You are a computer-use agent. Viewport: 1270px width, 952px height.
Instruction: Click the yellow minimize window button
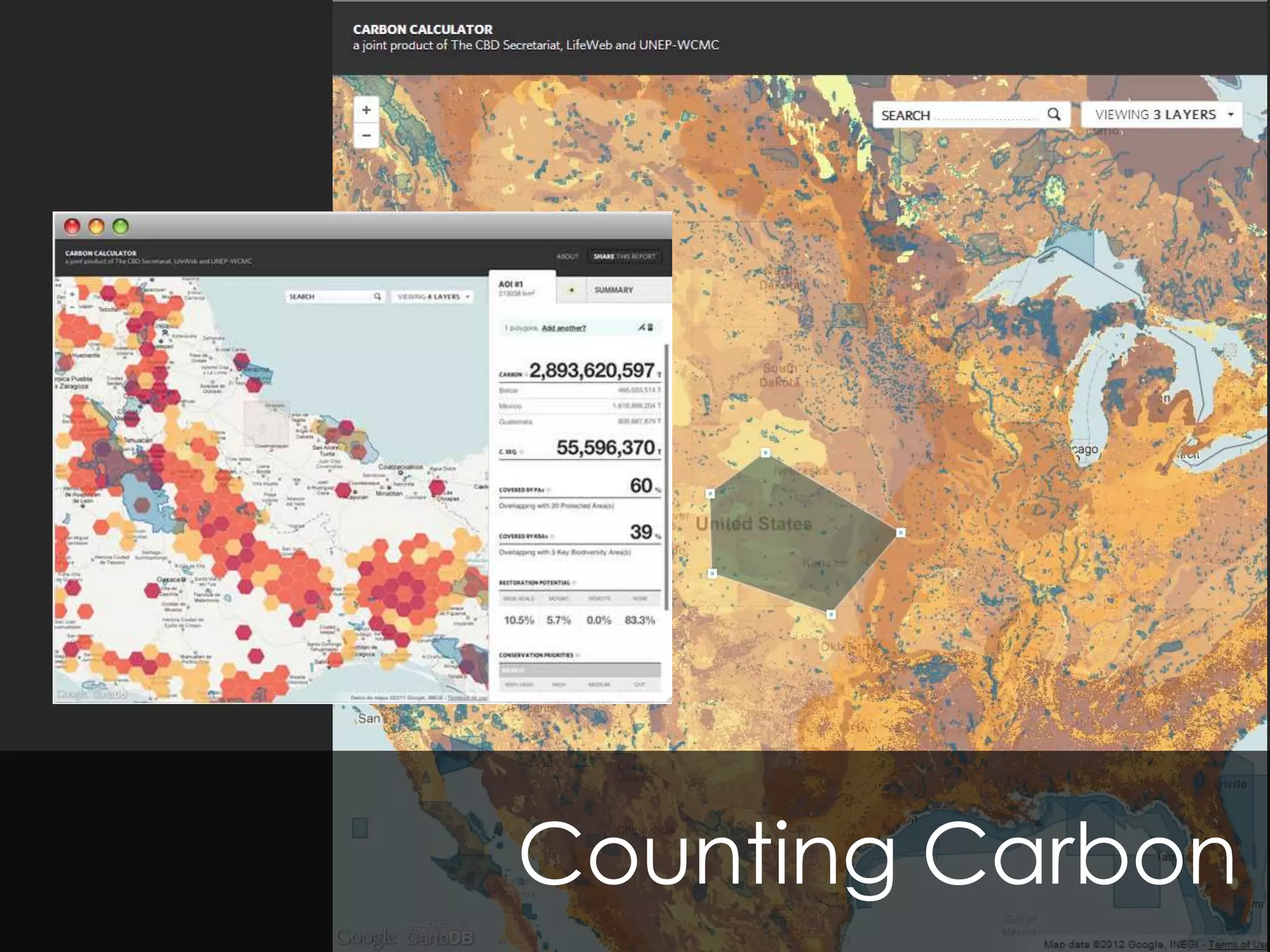click(x=96, y=227)
